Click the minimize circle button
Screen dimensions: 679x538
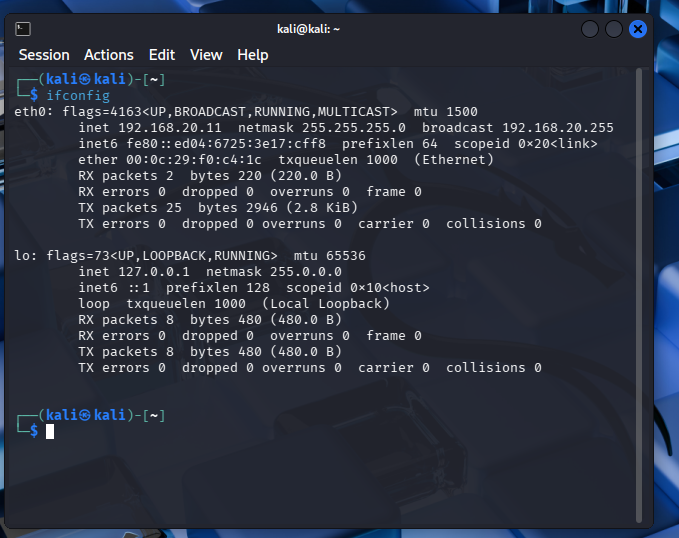pos(590,29)
